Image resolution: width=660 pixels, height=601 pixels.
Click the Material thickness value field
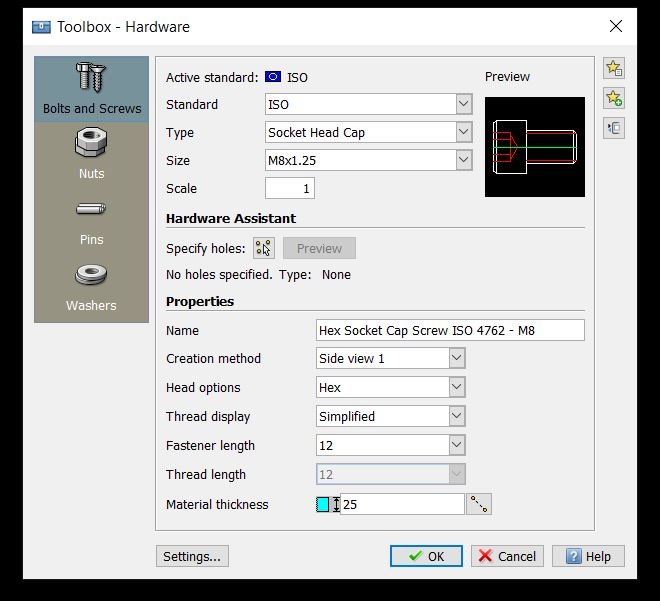(402, 504)
